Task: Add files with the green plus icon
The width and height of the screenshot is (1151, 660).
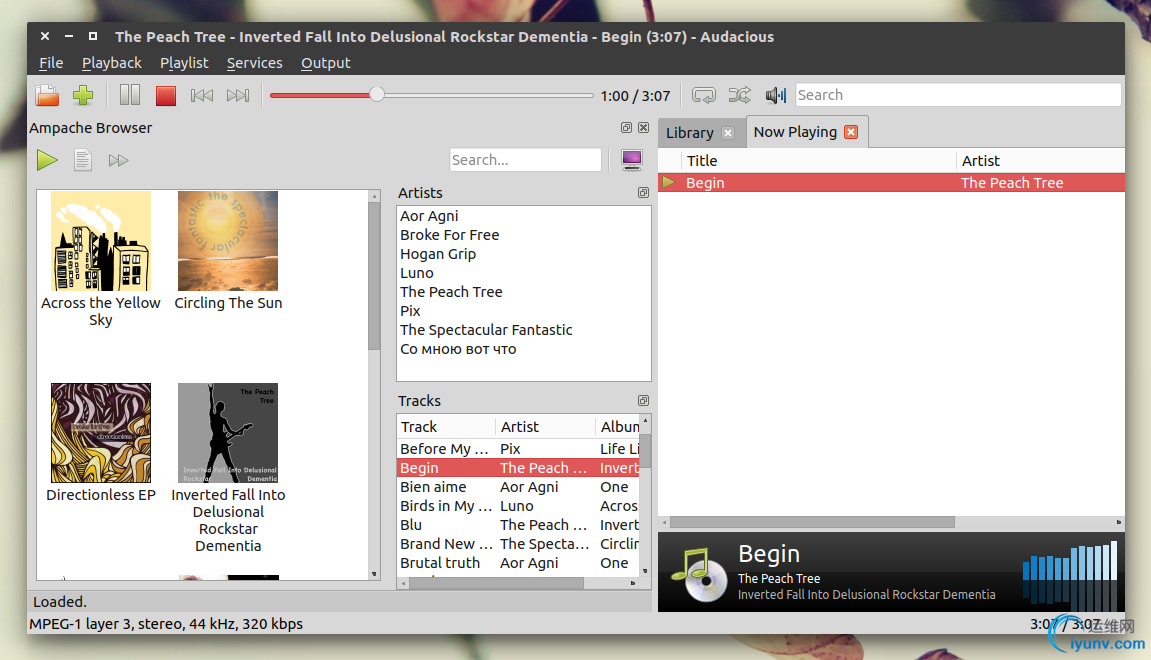Action: tap(83, 95)
